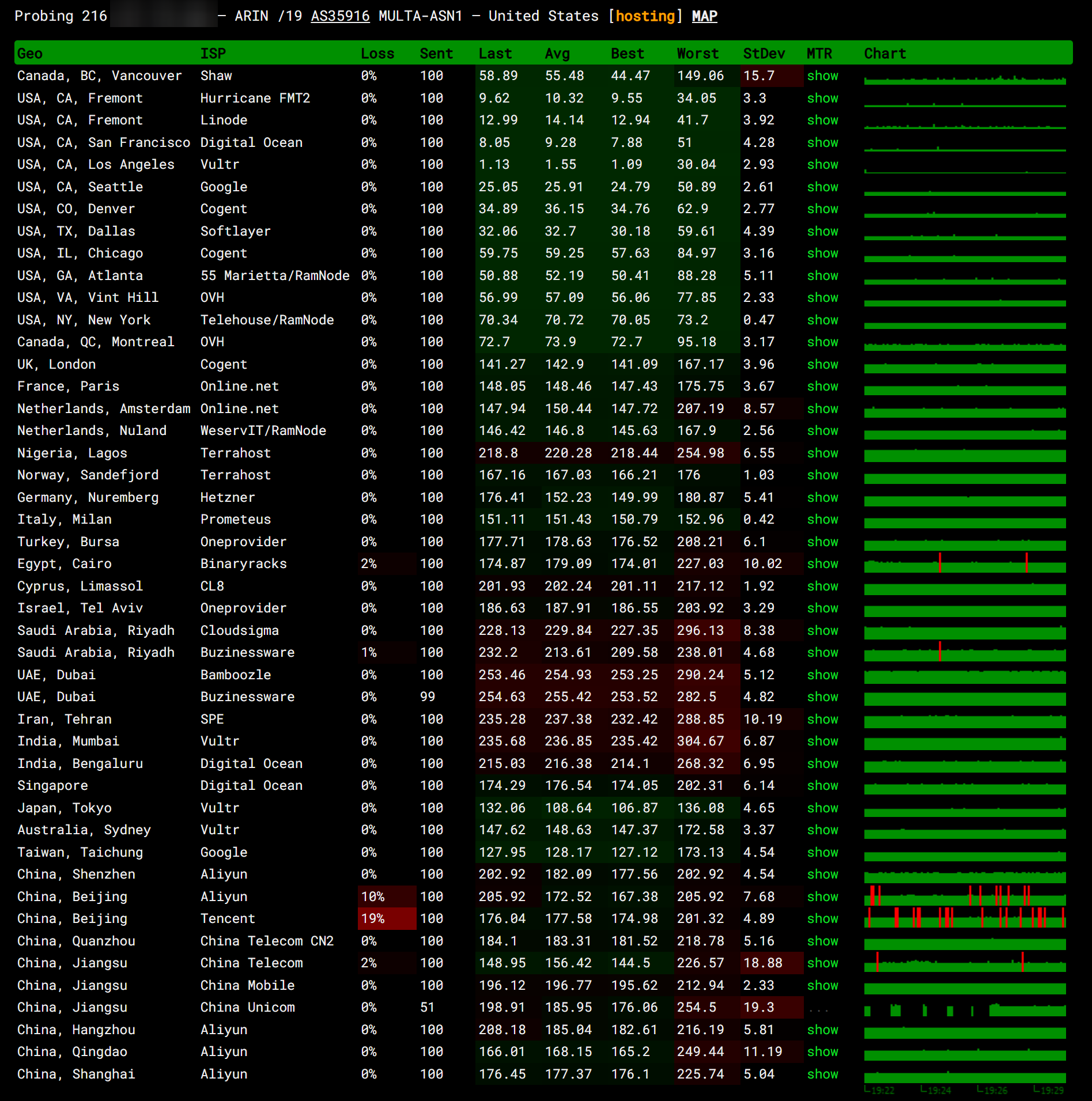Show MTR for Dallas Softlayer row
The height and width of the screenshot is (1101, 1092).
point(822,231)
